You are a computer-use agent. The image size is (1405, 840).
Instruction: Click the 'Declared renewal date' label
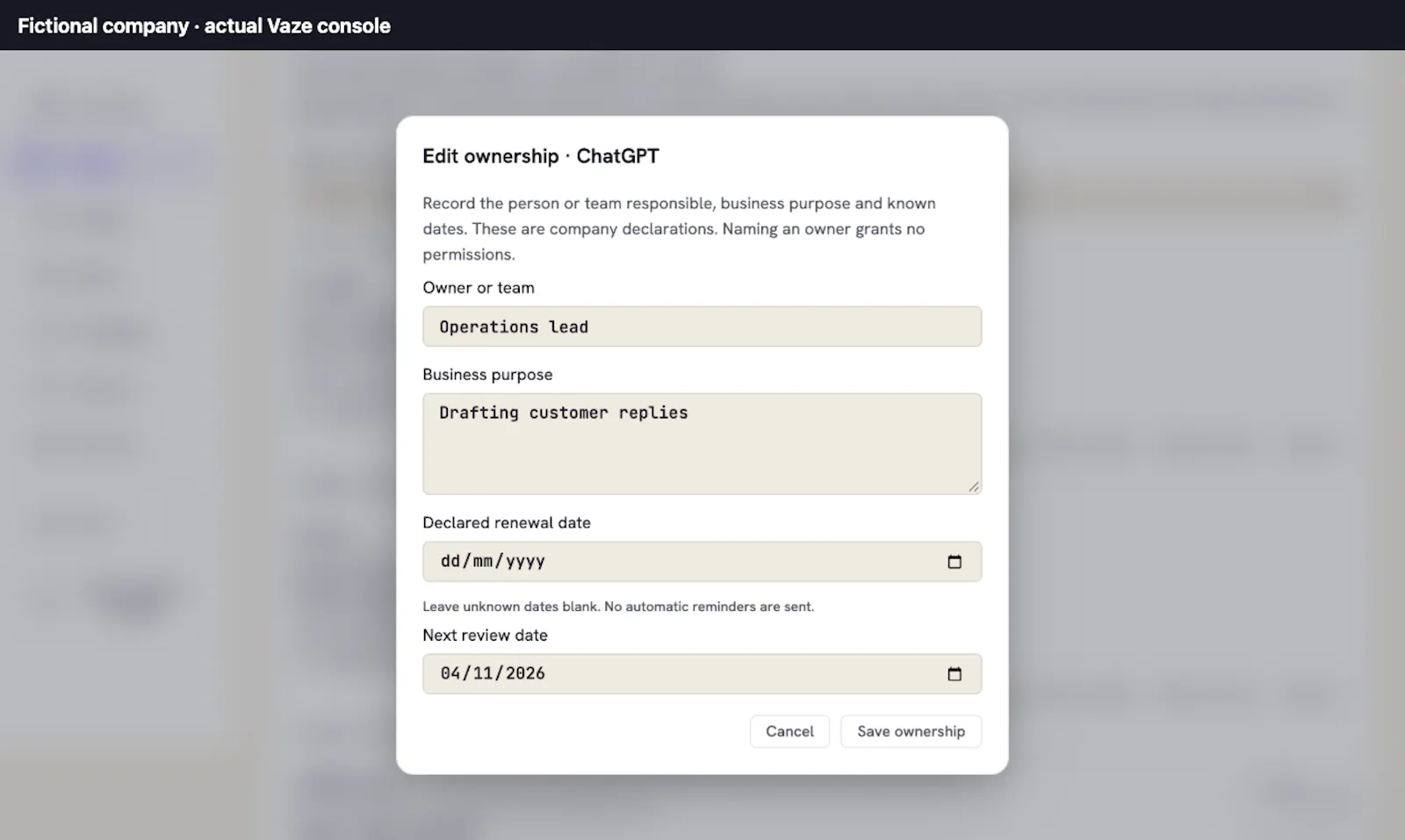[x=507, y=523]
